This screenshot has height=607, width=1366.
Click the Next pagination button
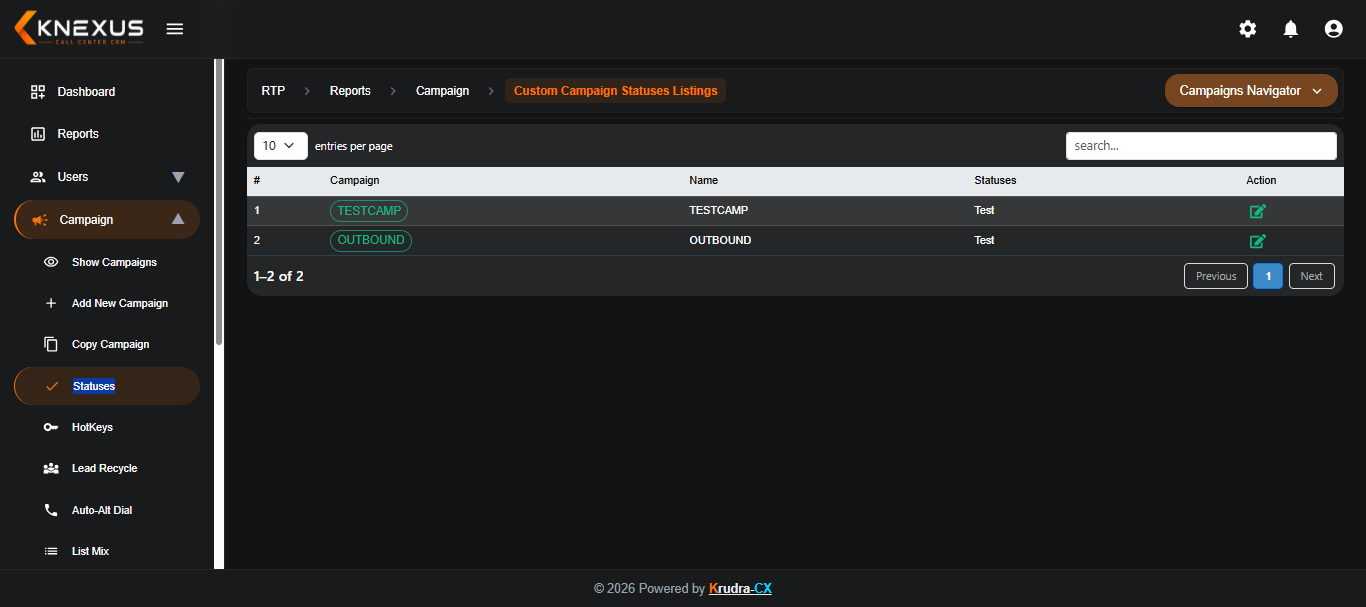click(x=1312, y=276)
